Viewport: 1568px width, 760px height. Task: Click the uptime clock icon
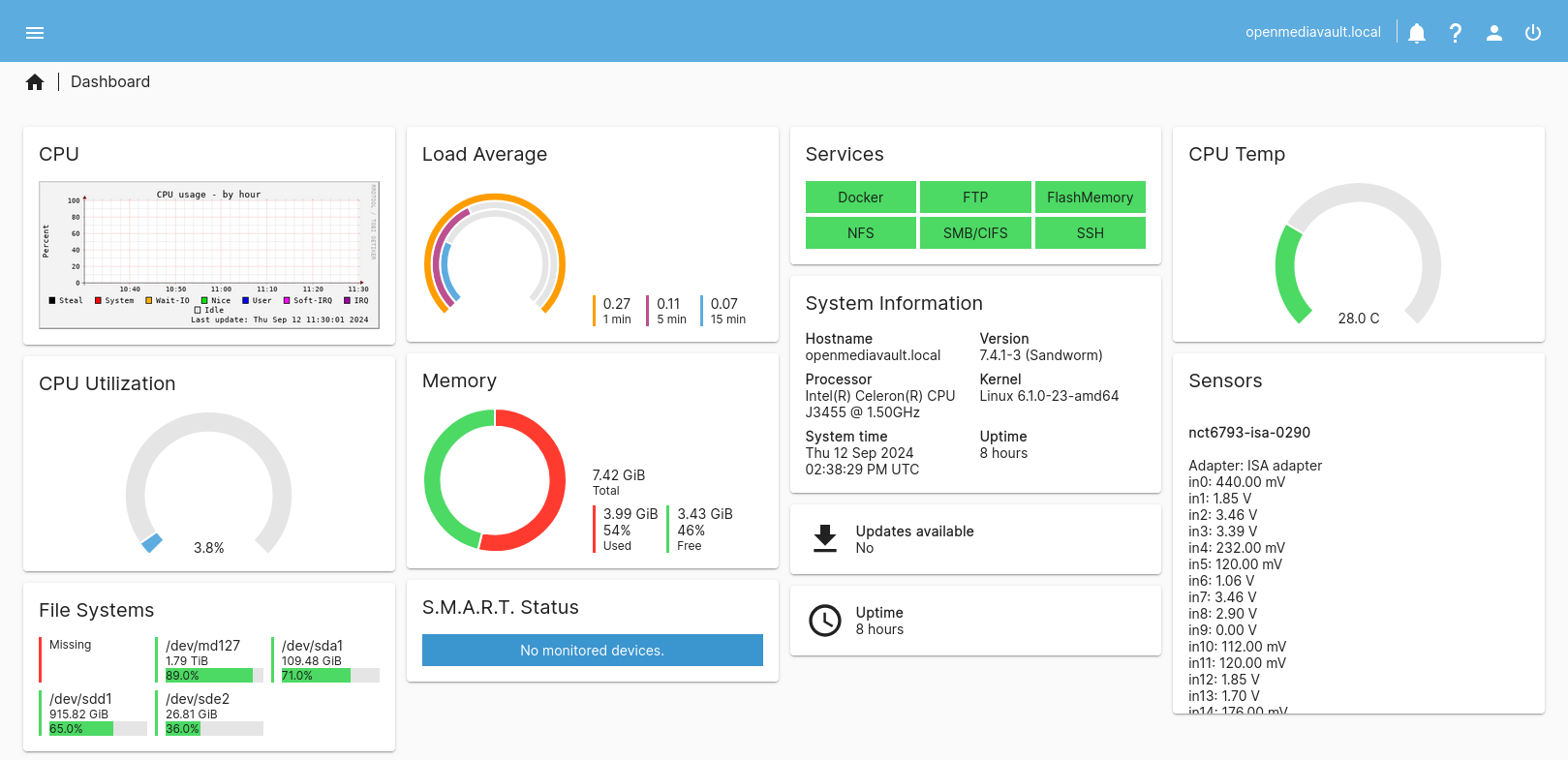coord(824,621)
